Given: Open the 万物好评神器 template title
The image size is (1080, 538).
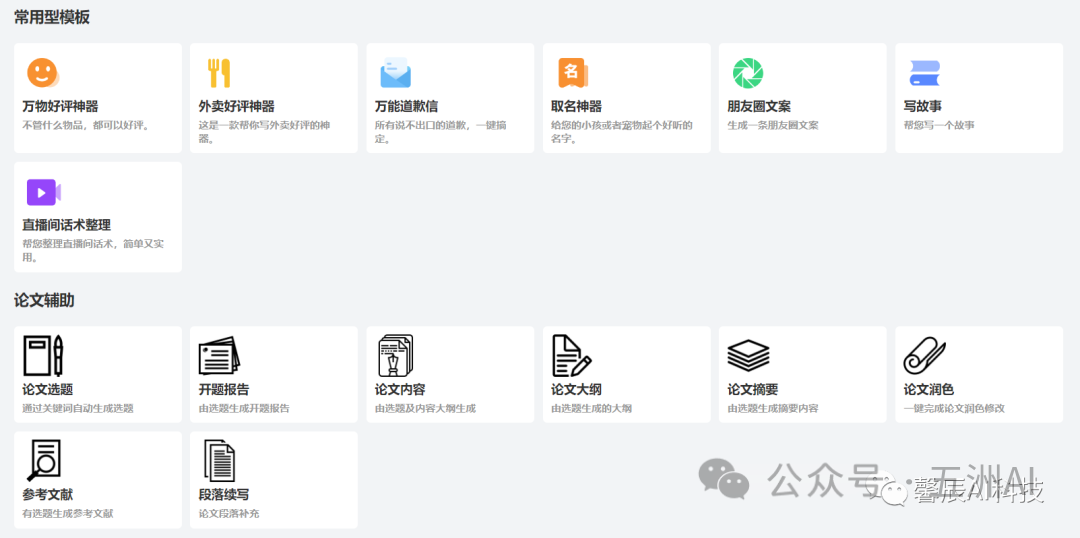Looking at the screenshot, I should click(60, 106).
